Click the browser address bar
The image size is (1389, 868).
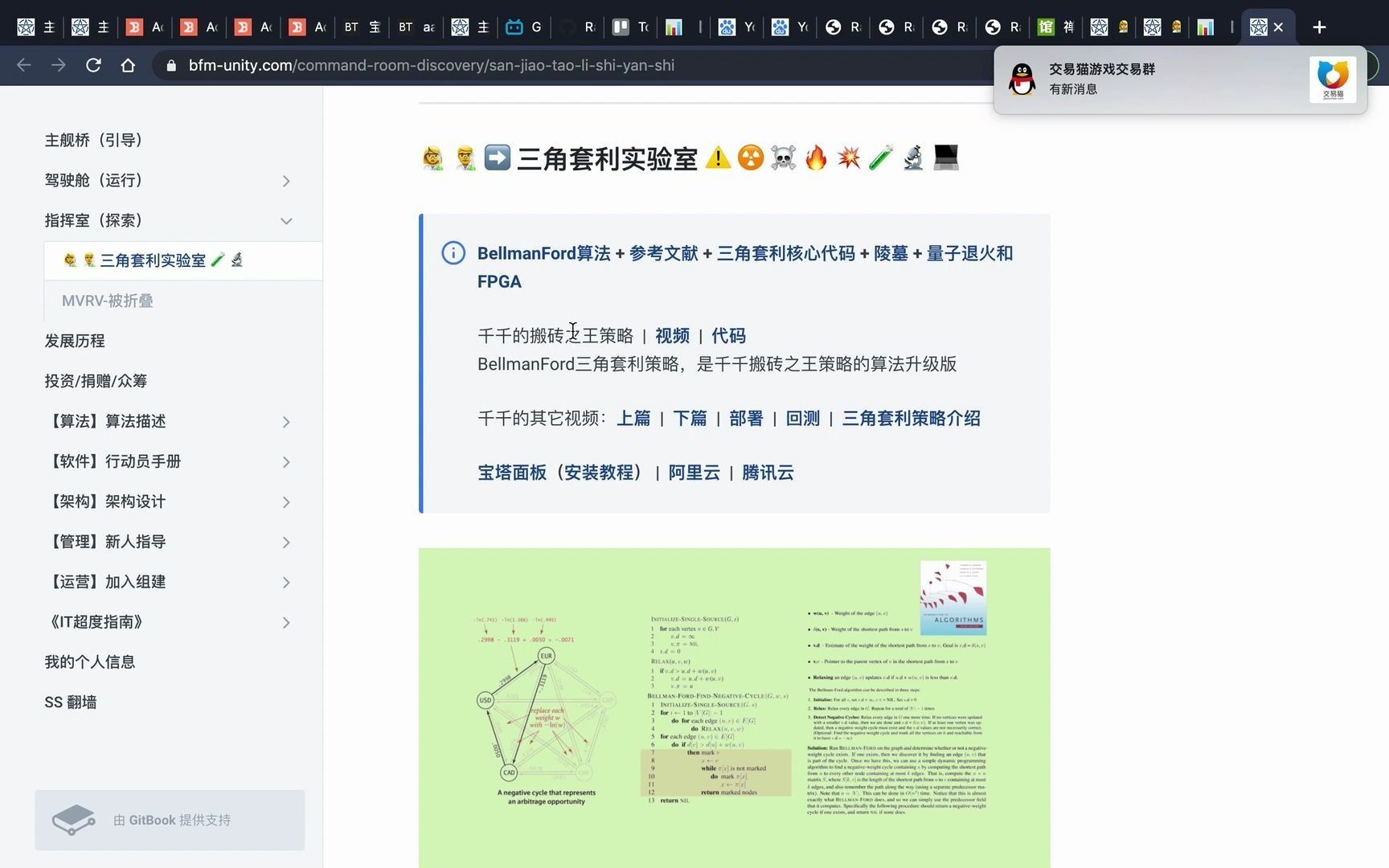(x=482, y=65)
